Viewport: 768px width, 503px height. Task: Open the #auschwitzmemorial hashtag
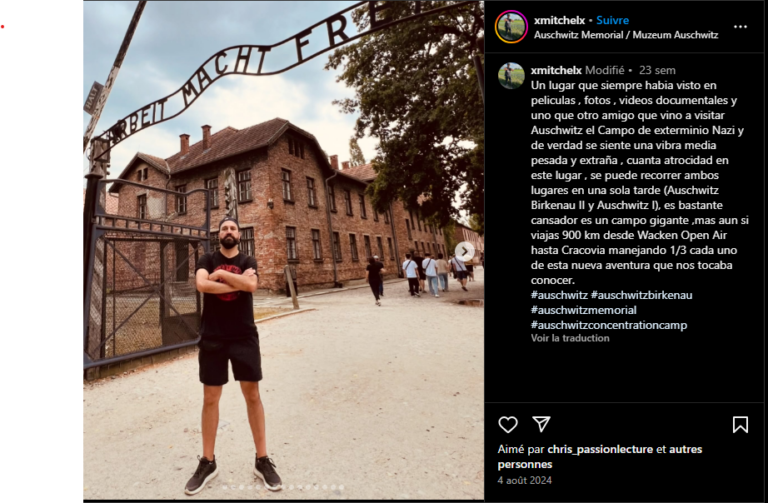click(x=584, y=310)
